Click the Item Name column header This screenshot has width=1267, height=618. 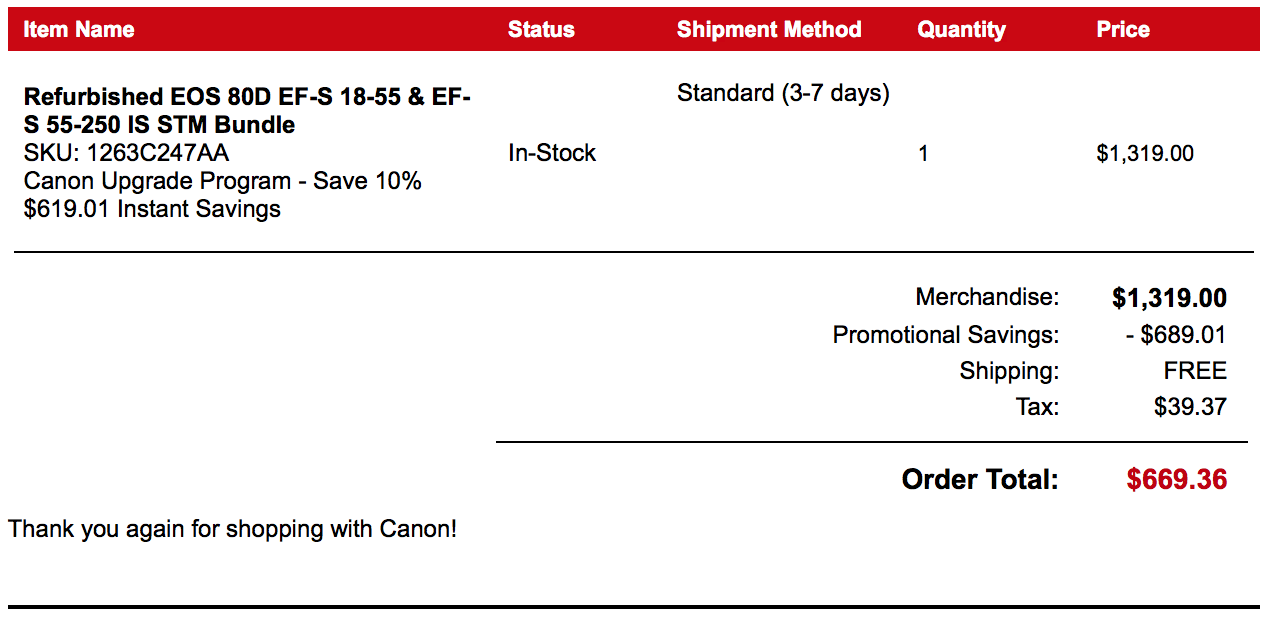[x=79, y=30]
